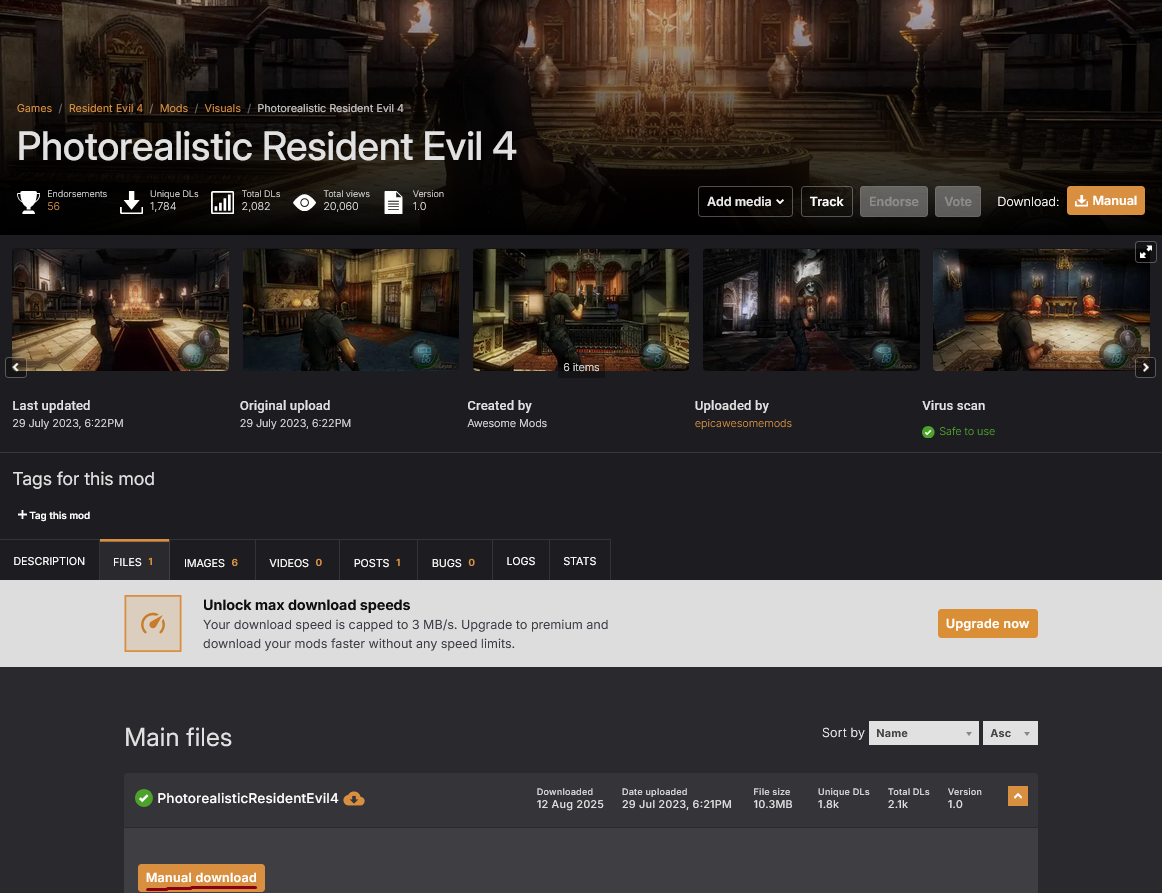This screenshot has height=893, width=1162.
Task: Click the Upgrade now button
Action: coord(987,623)
